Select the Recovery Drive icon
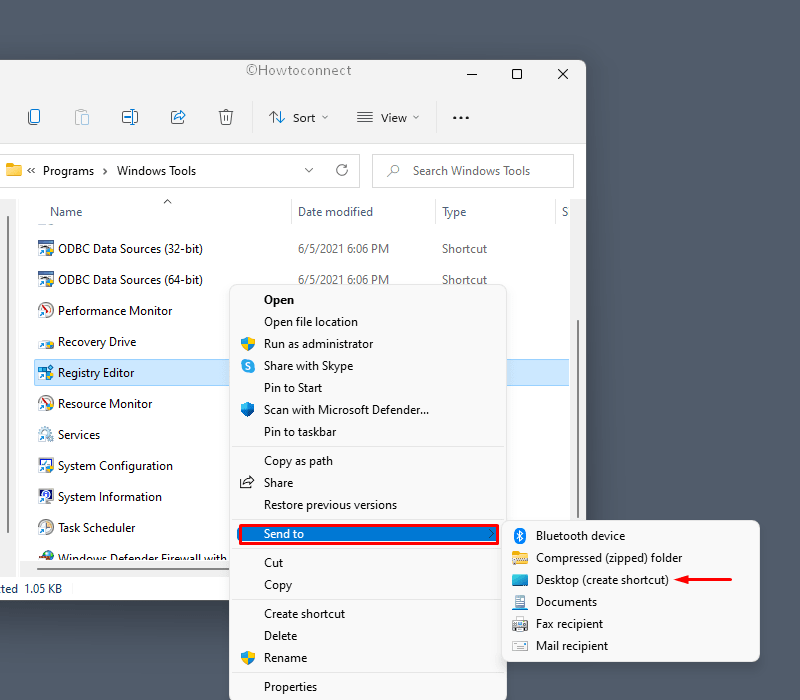The height and width of the screenshot is (700, 800). tap(45, 343)
